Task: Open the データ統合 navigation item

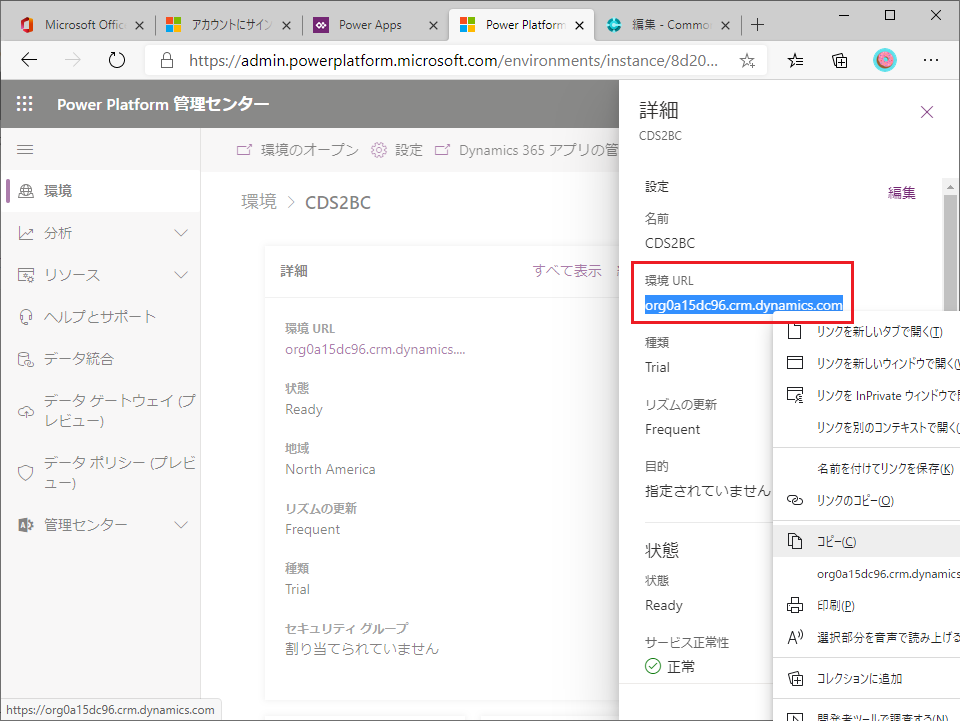Action: pos(100,359)
